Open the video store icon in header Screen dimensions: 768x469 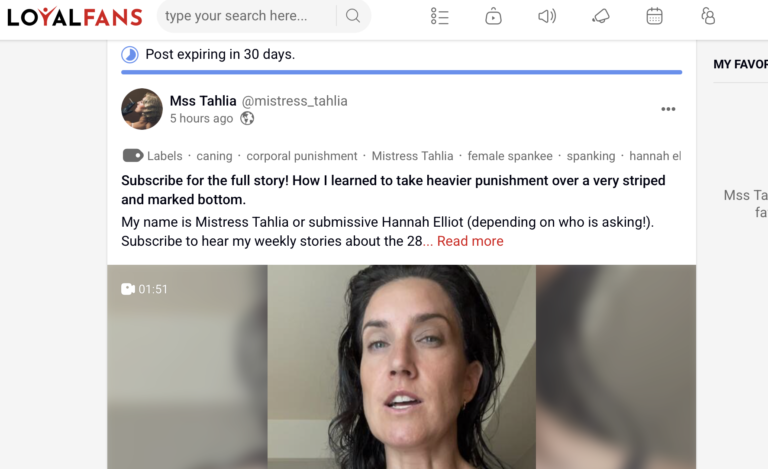tap(493, 16)
